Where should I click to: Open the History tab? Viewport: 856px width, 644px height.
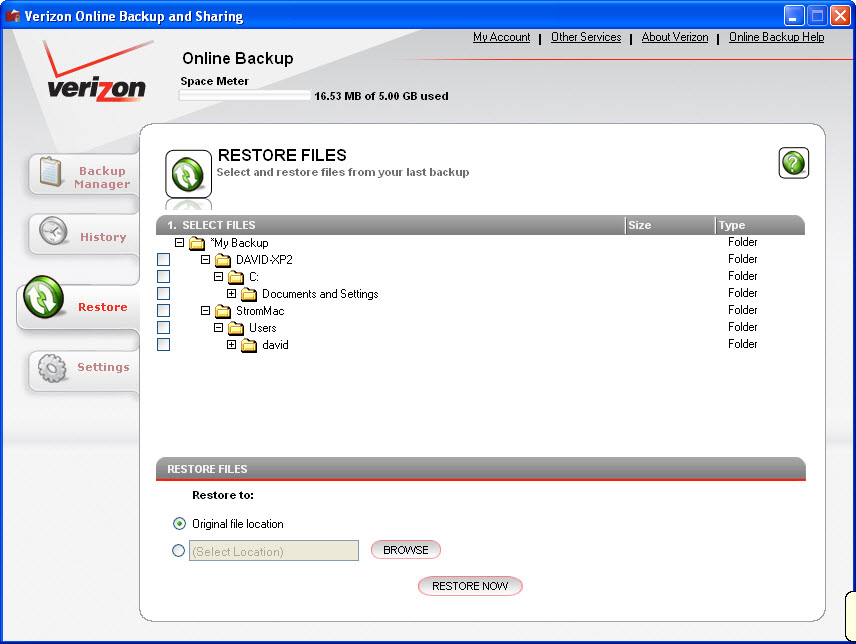click(x=84, y=235)
